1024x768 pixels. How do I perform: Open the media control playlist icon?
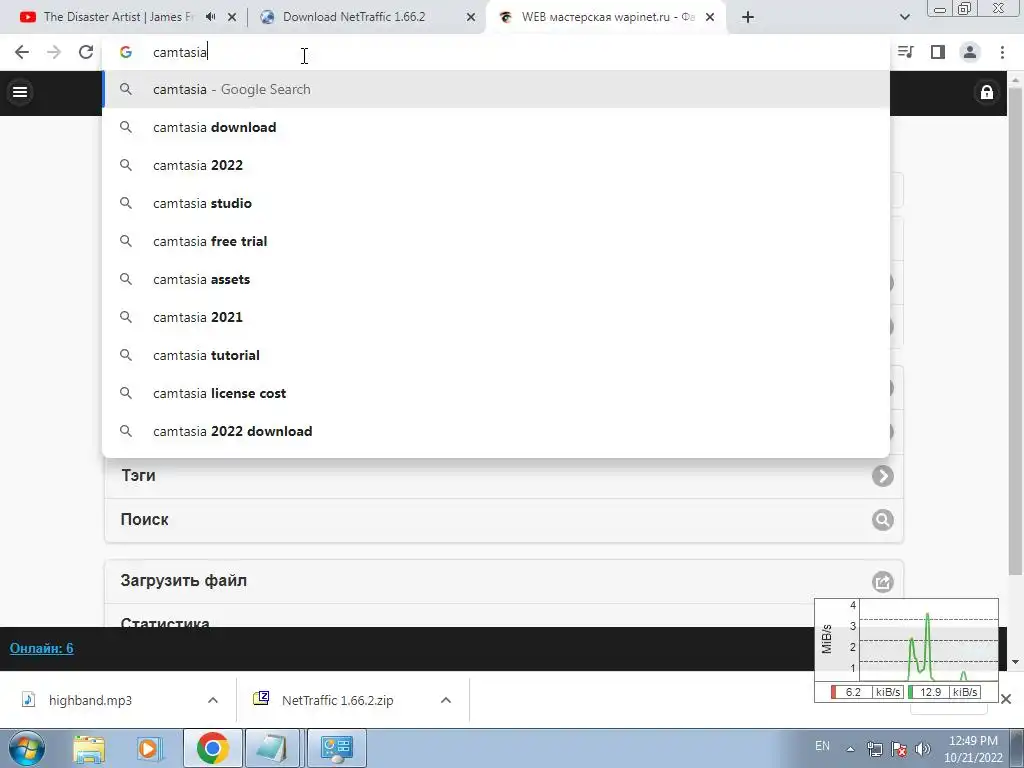[x=906, y=52]
